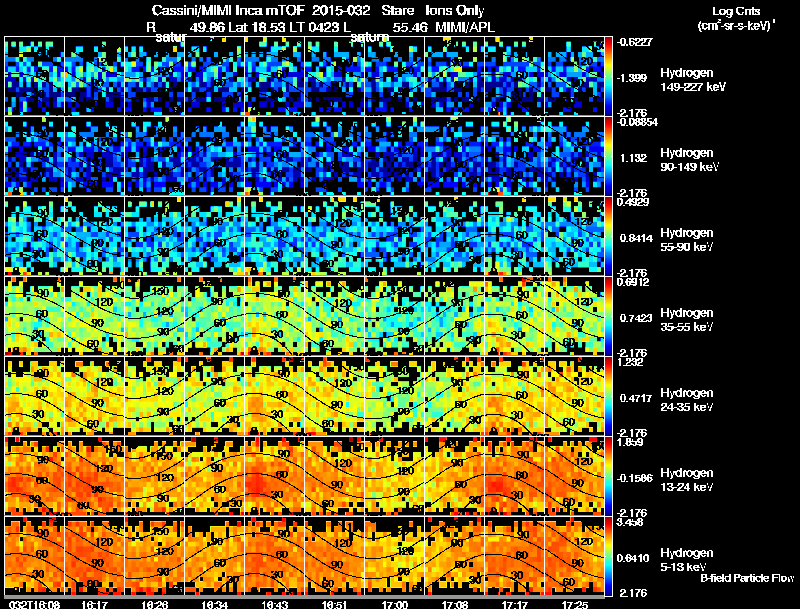800x609 pixels.
Task: Click the '16:26' time axis label
Action: [155, 604]
